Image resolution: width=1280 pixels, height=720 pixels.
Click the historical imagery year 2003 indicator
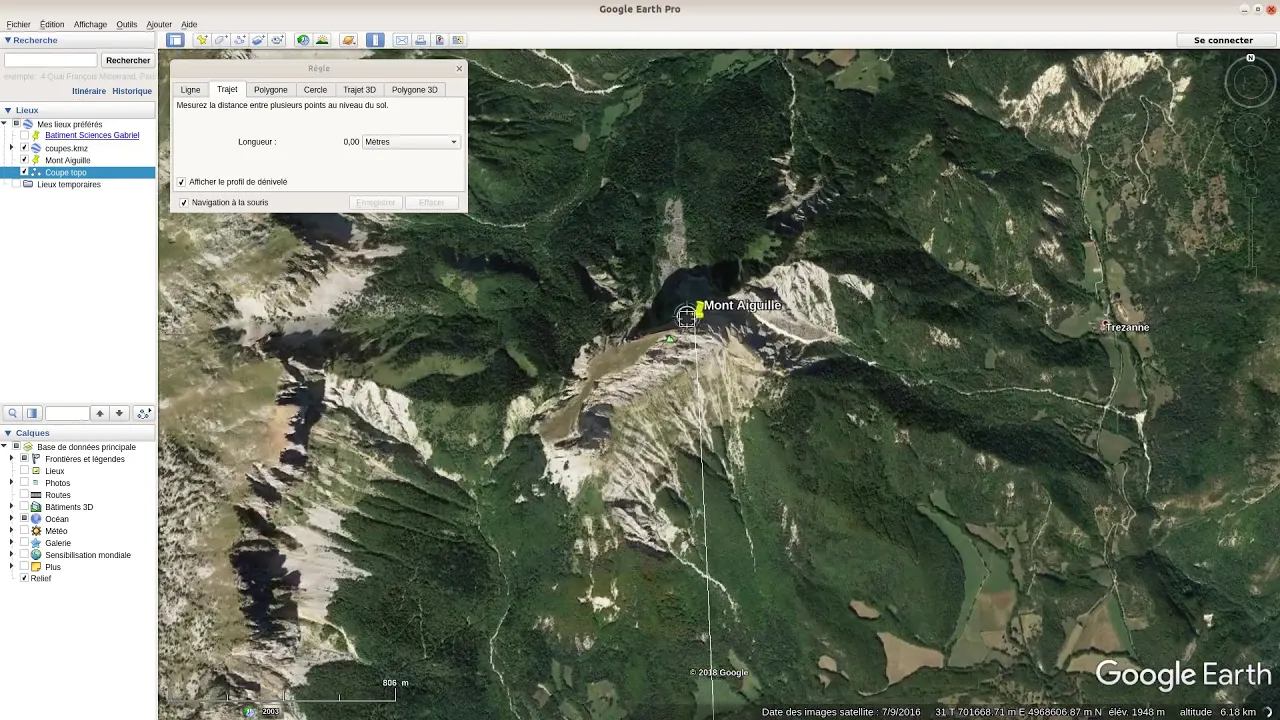(x=270, y=711)
